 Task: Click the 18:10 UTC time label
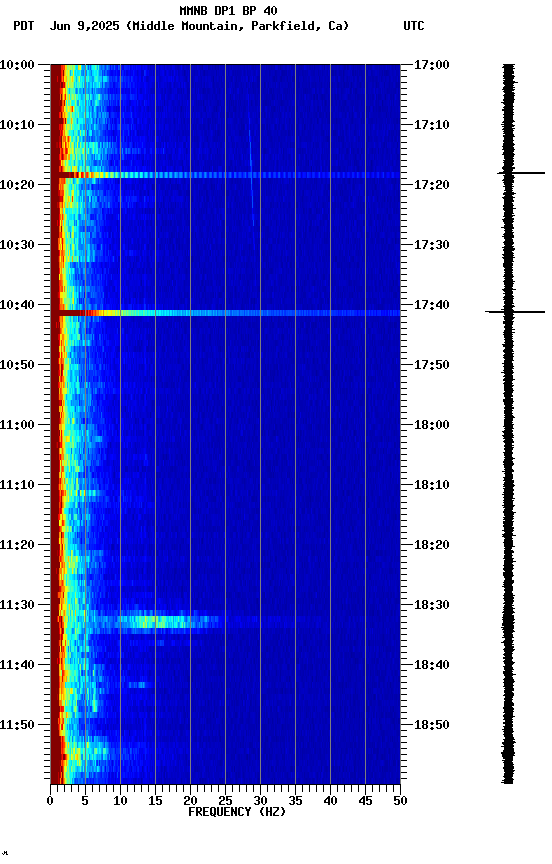click(432, 485)
